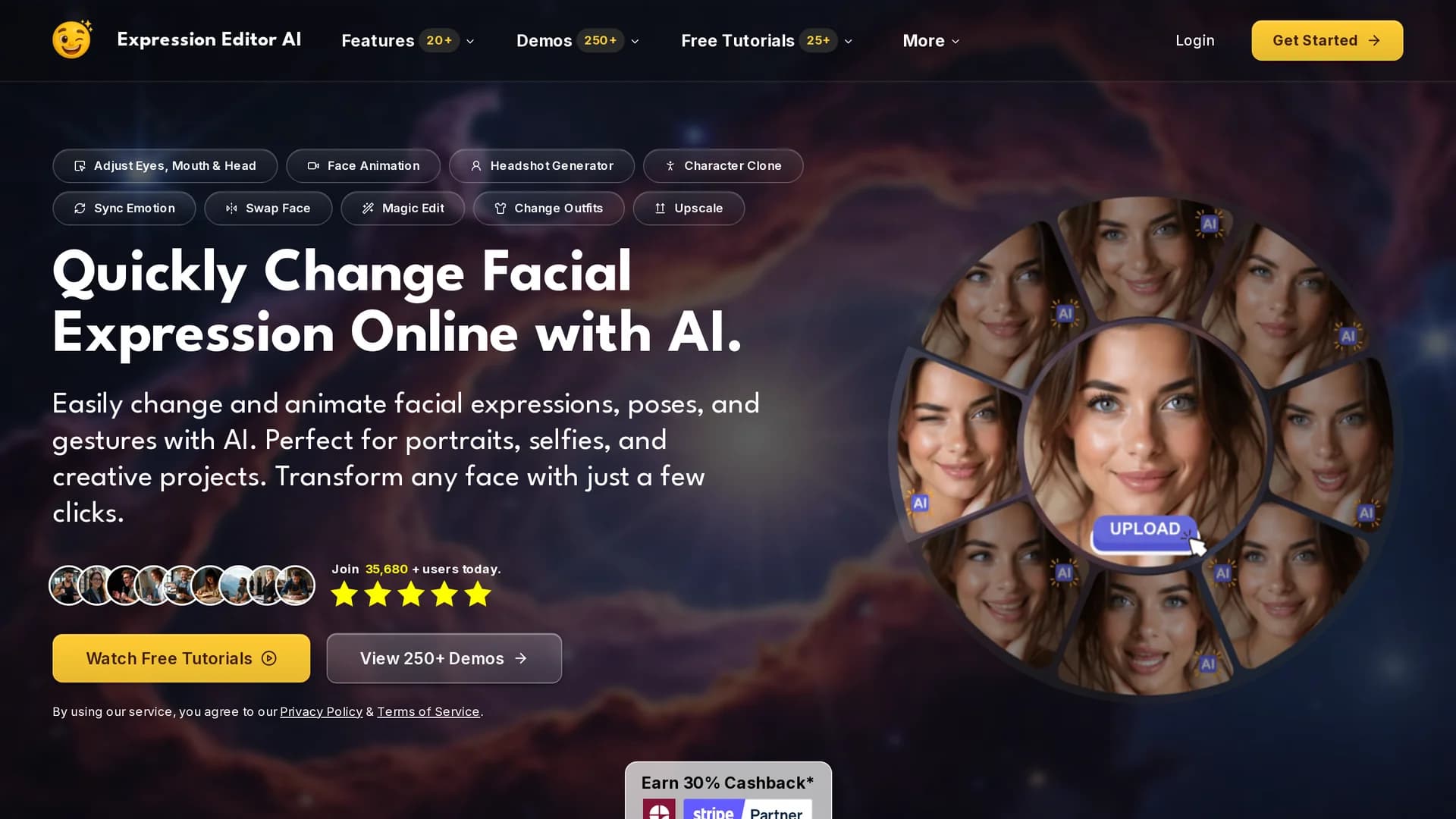Screen dimensions: 1456x819
Task: Open the Terms of Service link
Action: tap(428, 711)
